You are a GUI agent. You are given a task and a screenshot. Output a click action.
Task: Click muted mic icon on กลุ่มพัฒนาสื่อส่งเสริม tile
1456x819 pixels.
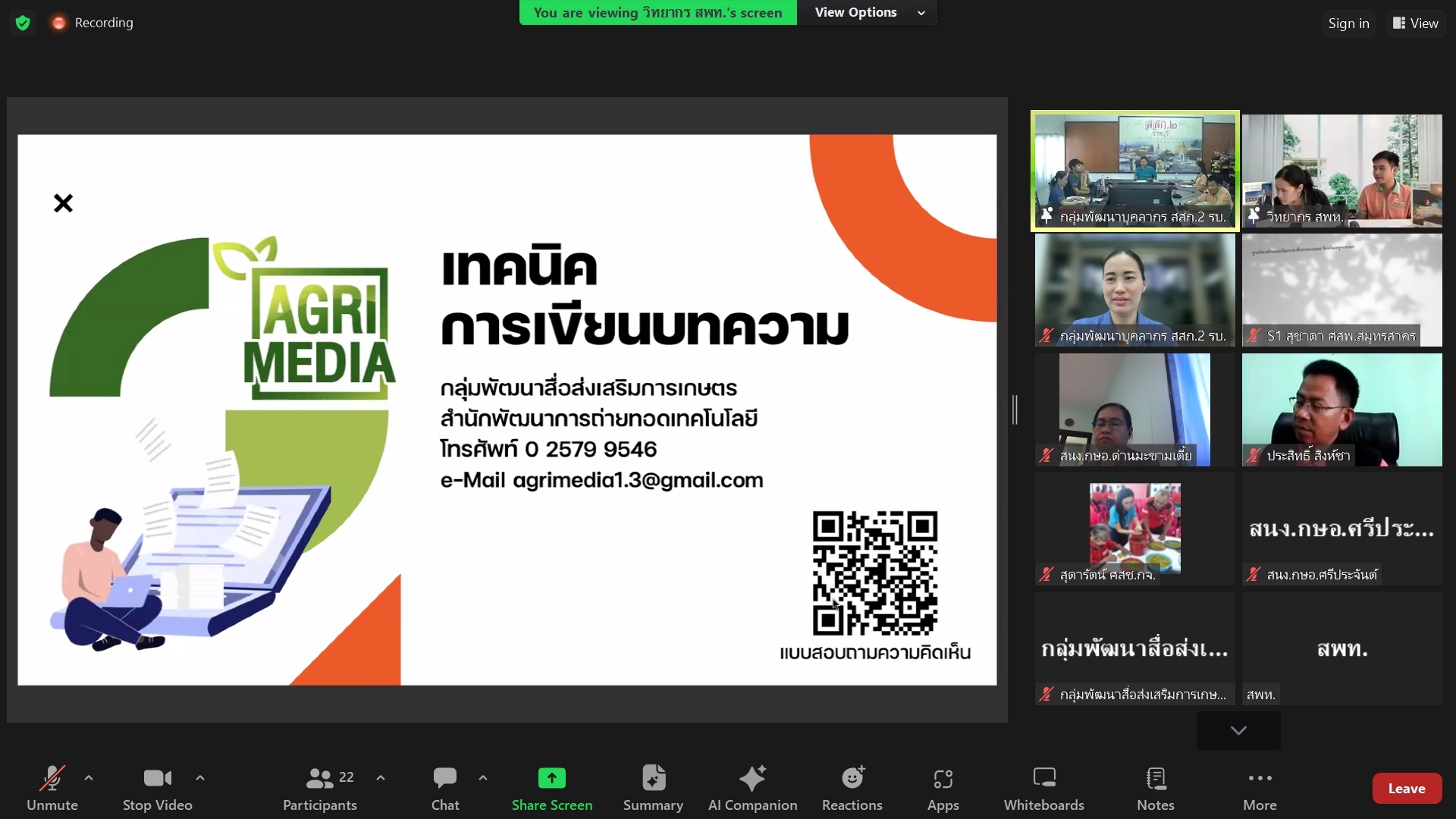1046,695
